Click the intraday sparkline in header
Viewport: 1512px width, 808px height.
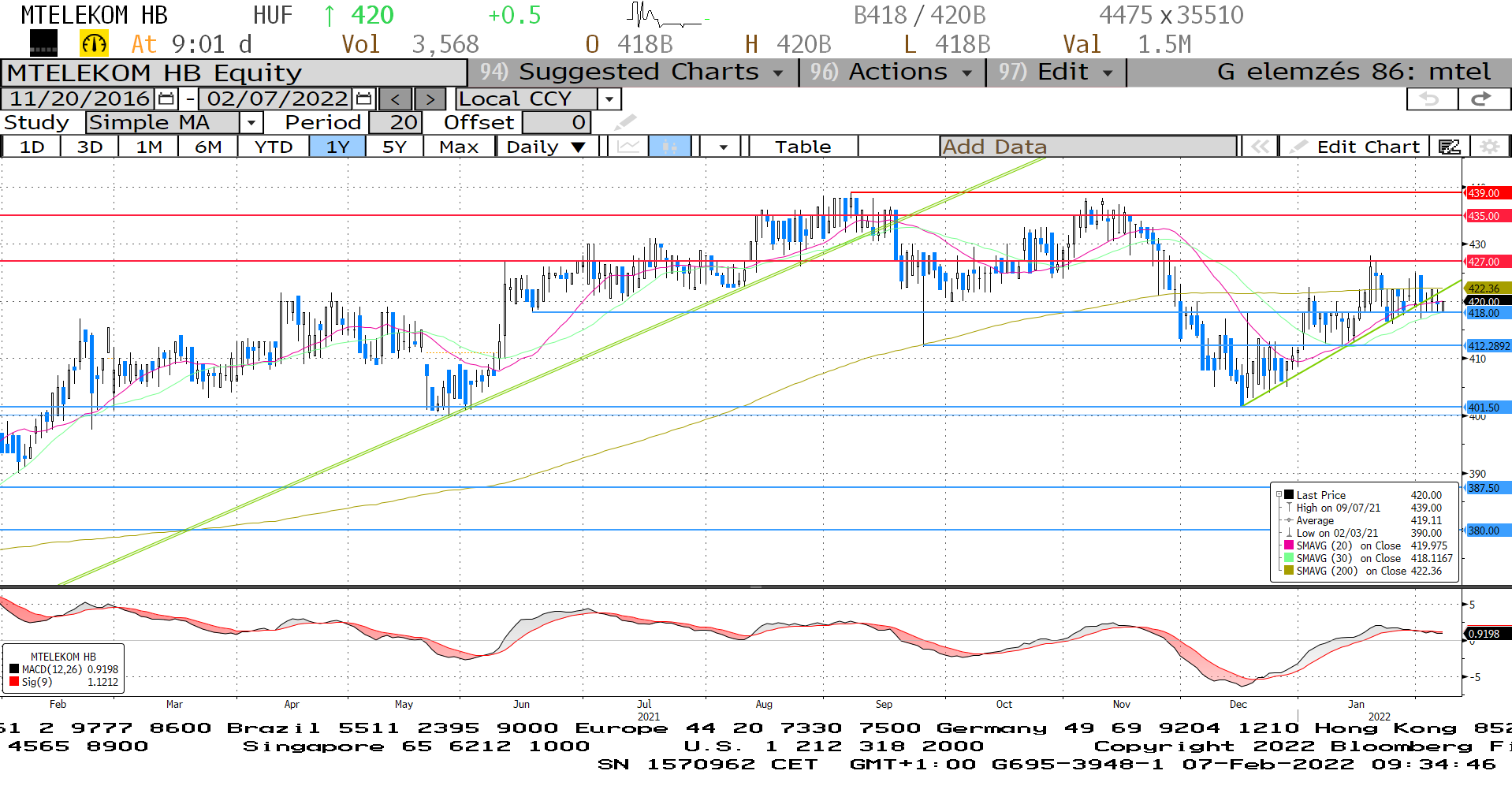point(668,16)
